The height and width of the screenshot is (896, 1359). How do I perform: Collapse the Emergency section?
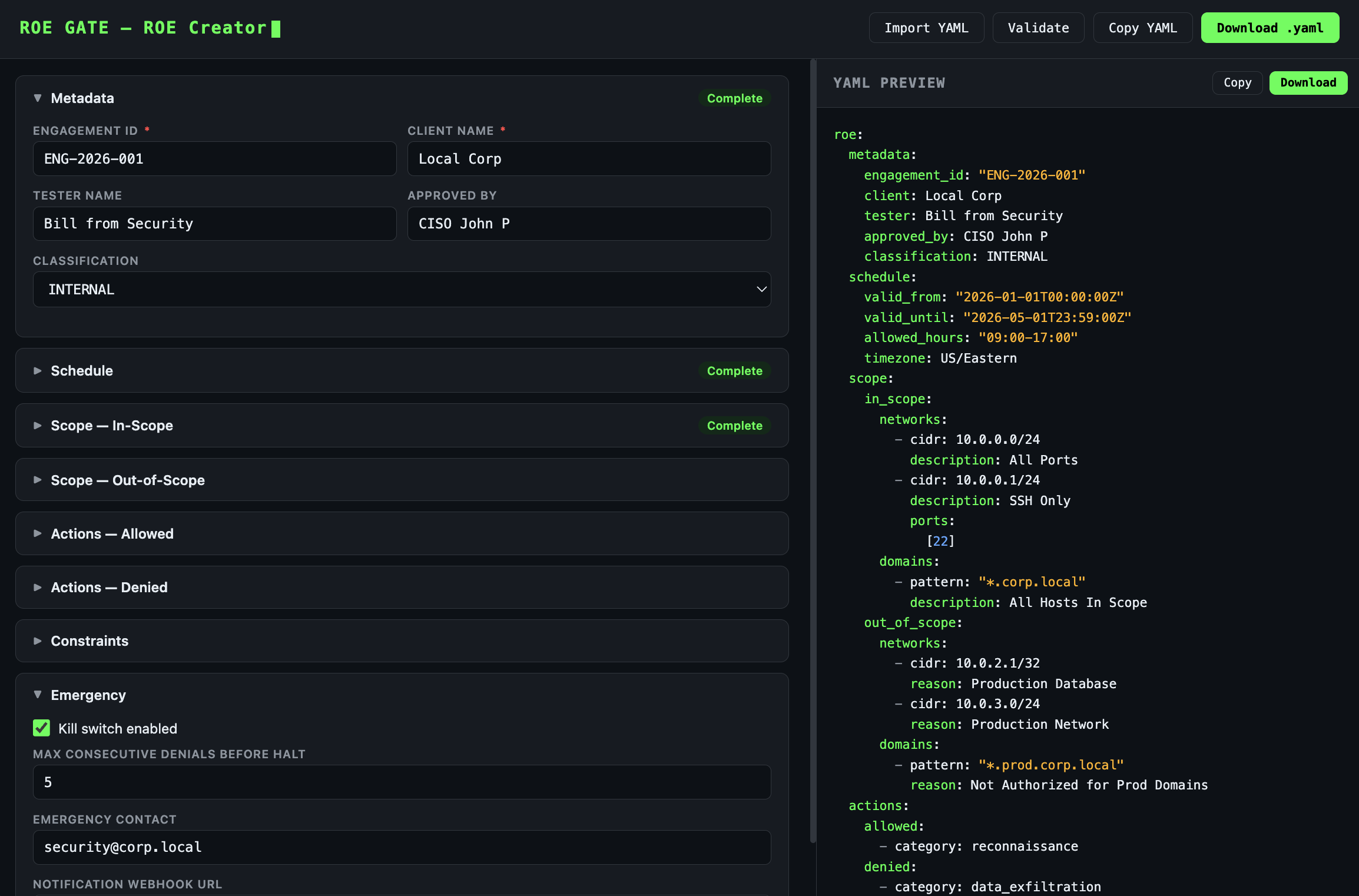coord(88,695)
